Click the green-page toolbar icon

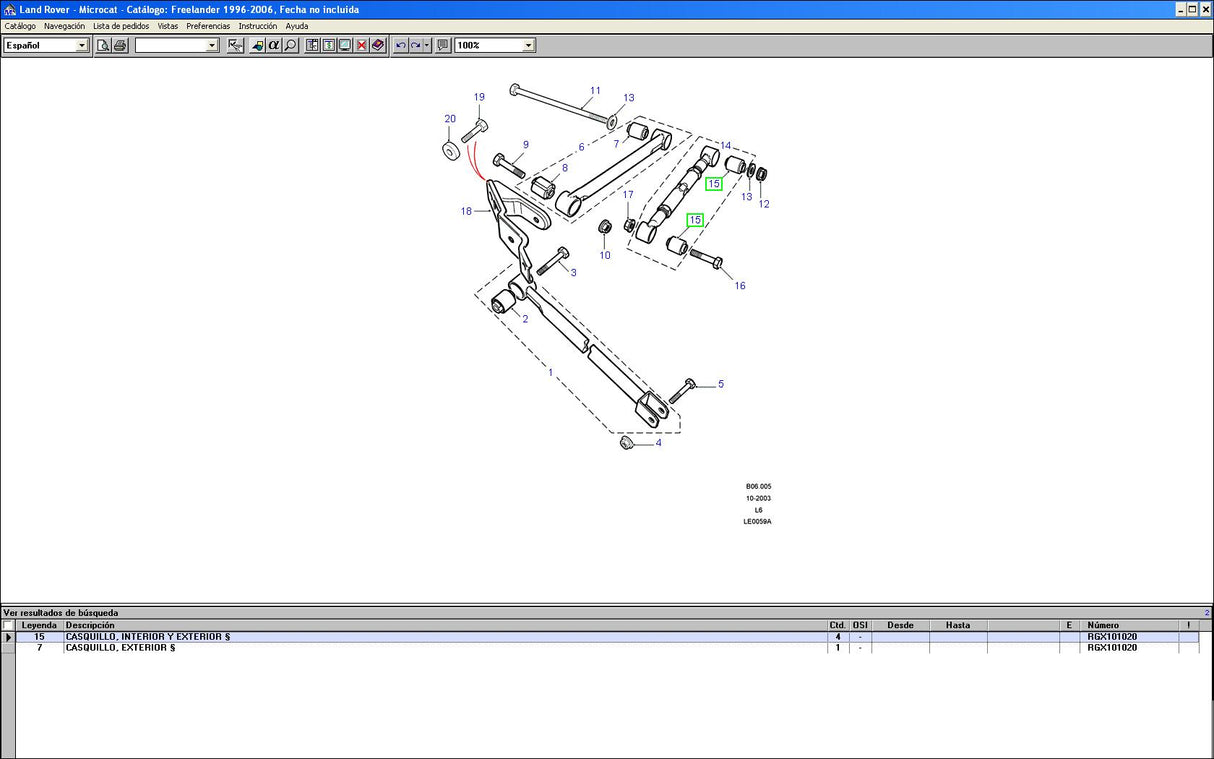pos(328,45)
